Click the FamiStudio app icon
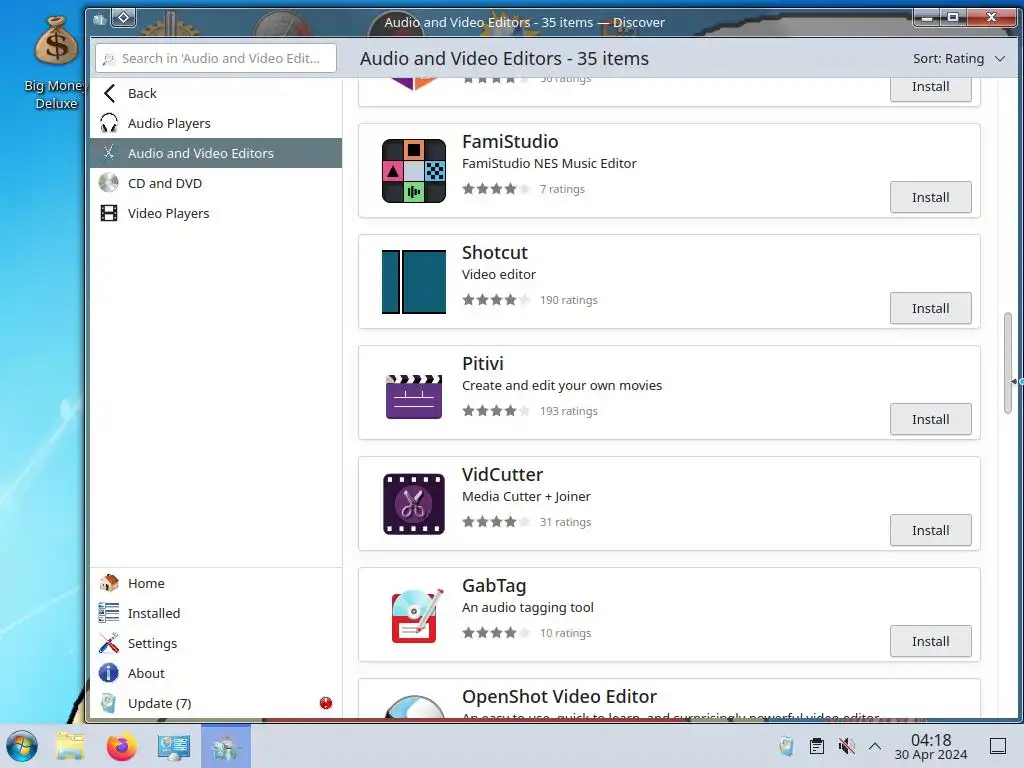Viewport: 1024px width, 768px height. tap(413, 170)
